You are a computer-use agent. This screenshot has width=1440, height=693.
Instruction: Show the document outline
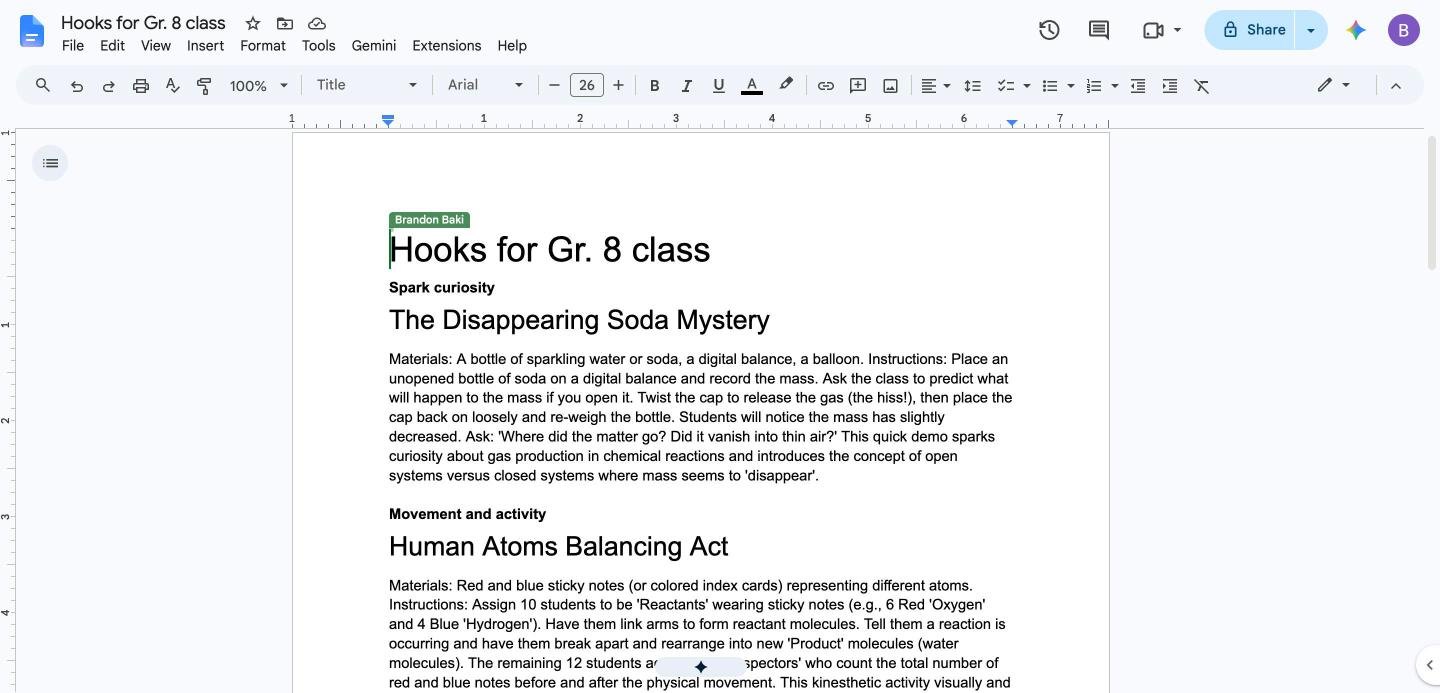click(x=50, y=163)
